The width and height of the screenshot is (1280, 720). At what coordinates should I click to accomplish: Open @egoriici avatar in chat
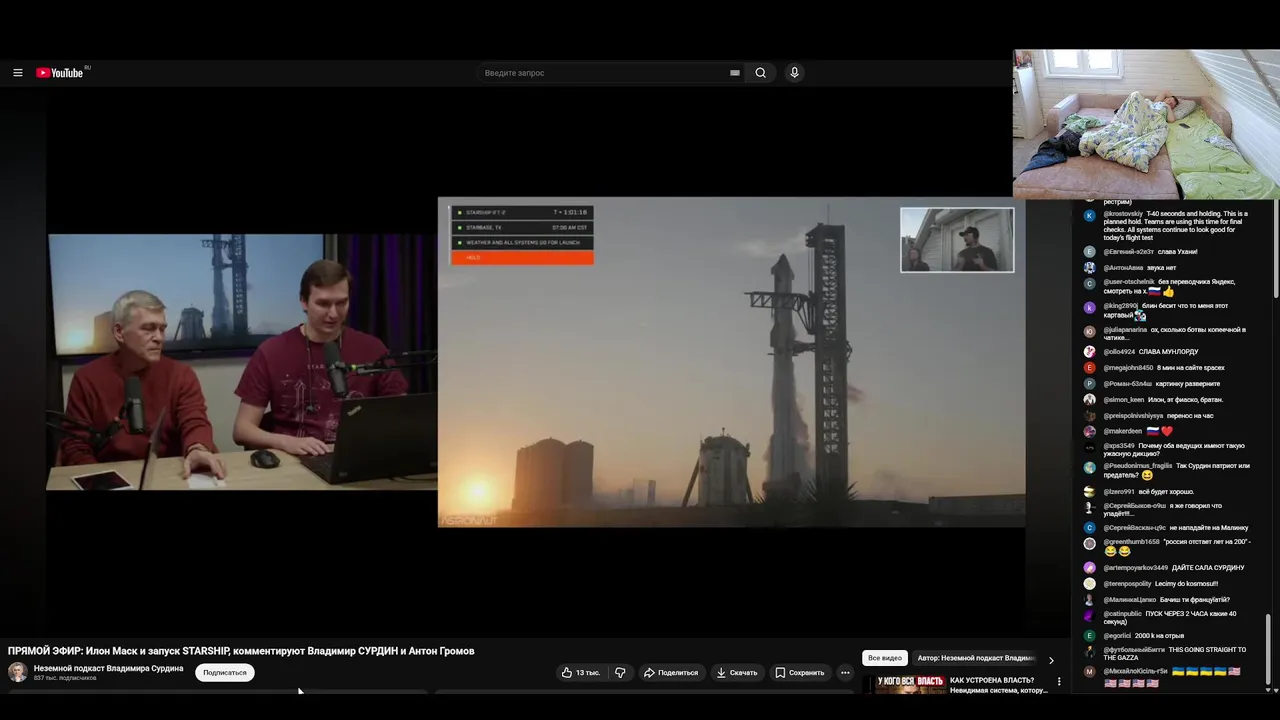click(x=1090, y=636)
